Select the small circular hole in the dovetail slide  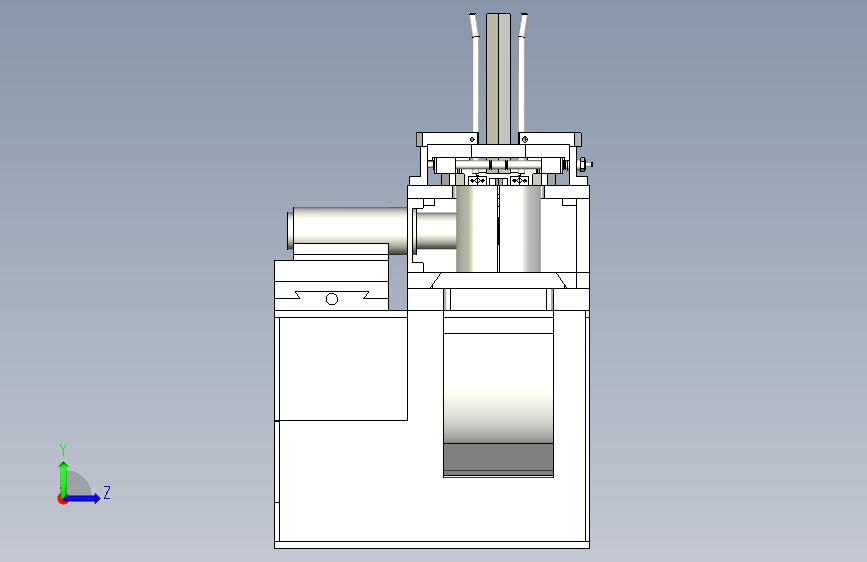(332, 299)
